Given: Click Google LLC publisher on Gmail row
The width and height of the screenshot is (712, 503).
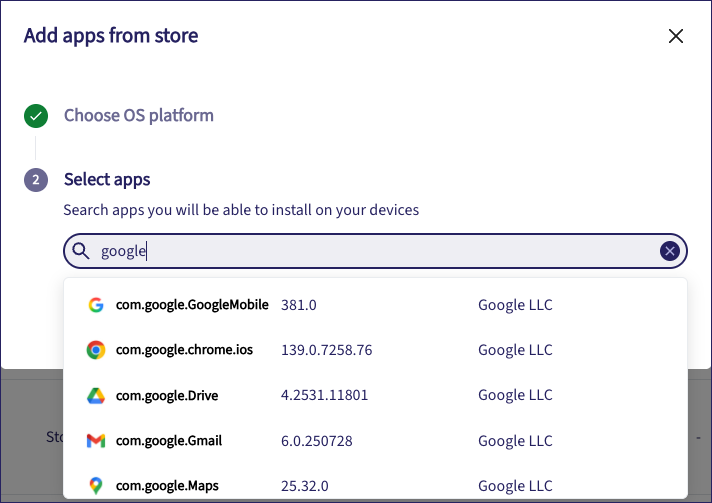Looking at the screenshot, I should tap(514, 441).
